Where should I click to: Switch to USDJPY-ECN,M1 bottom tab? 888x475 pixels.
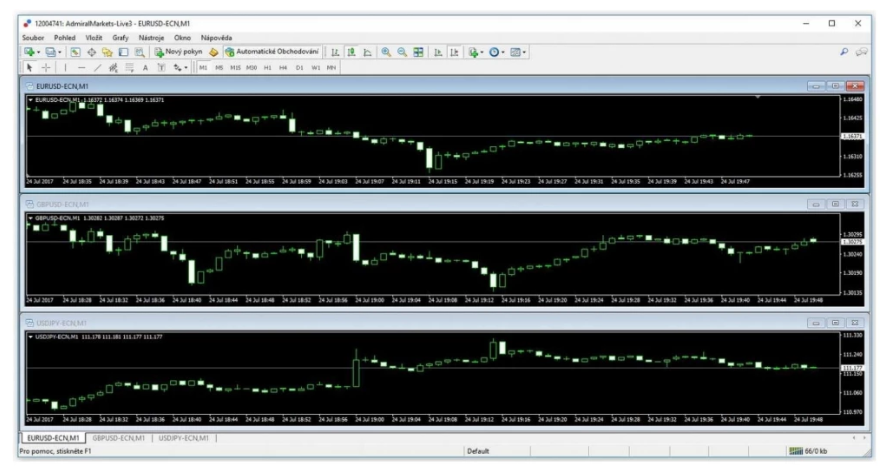pos(183,438)
